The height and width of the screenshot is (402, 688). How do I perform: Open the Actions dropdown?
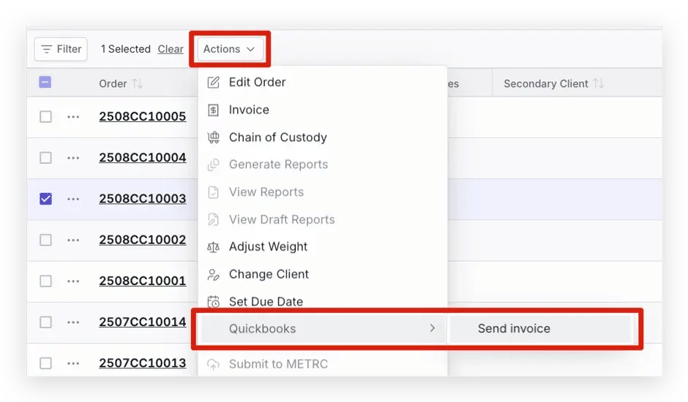tap(229, 49)
